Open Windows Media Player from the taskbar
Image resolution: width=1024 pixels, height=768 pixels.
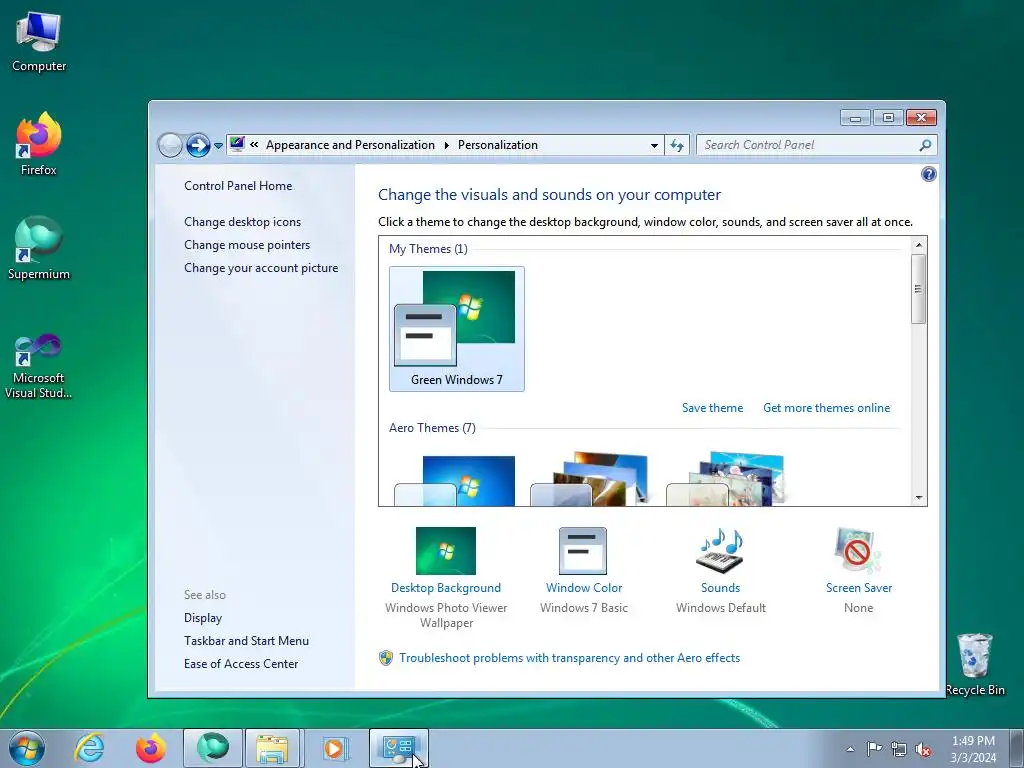point(335,748)
